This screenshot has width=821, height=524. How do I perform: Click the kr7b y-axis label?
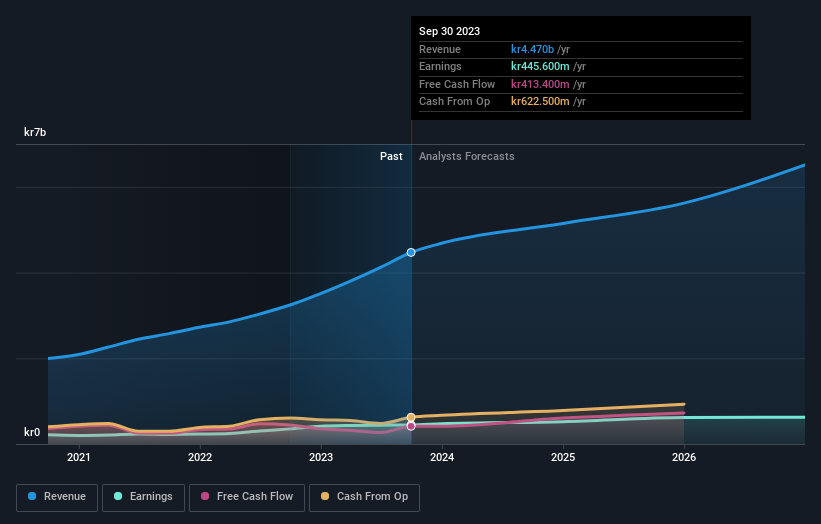(x=35, y=132)
